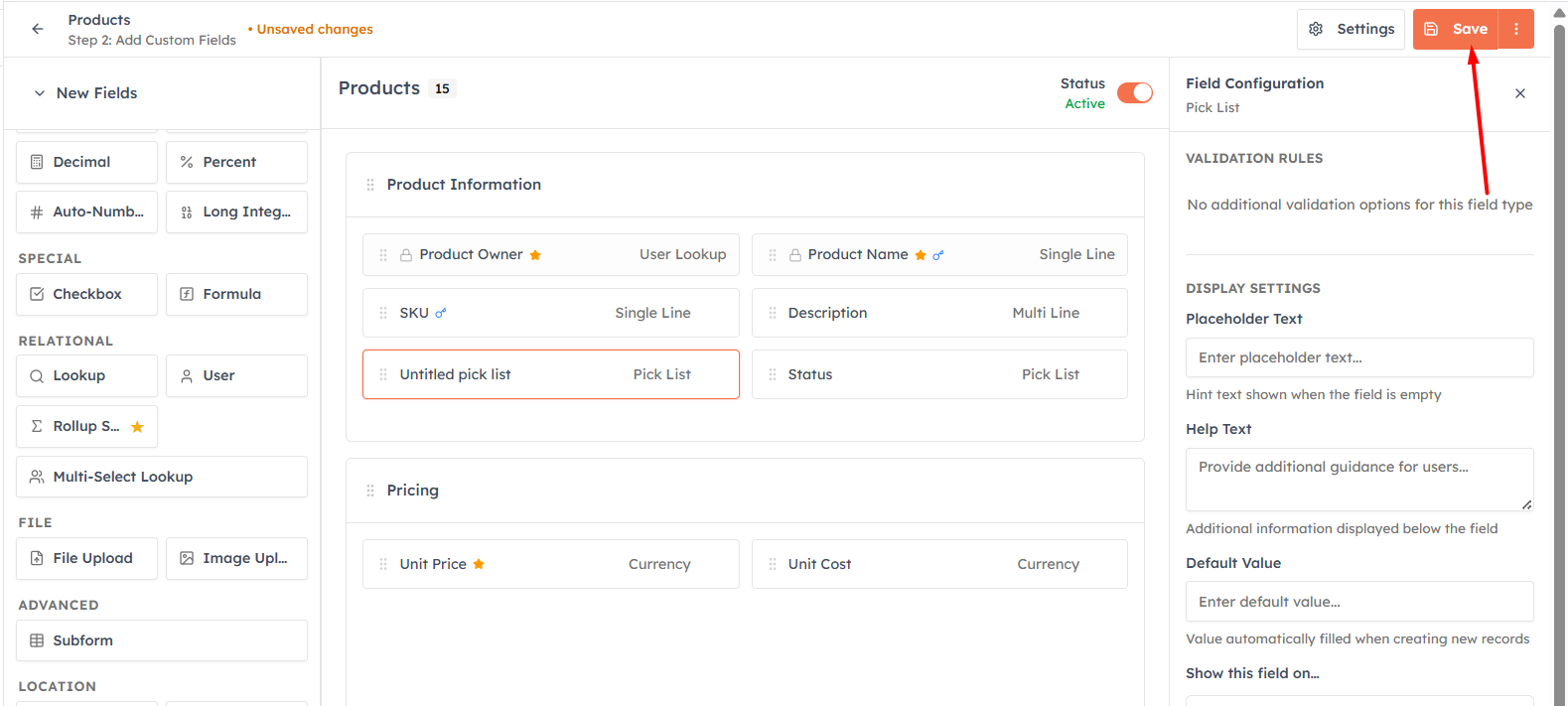Click the Placeholder Text input
Image resolution: width=1568 pixels, height=706 pixels.
pos(1359,357)
